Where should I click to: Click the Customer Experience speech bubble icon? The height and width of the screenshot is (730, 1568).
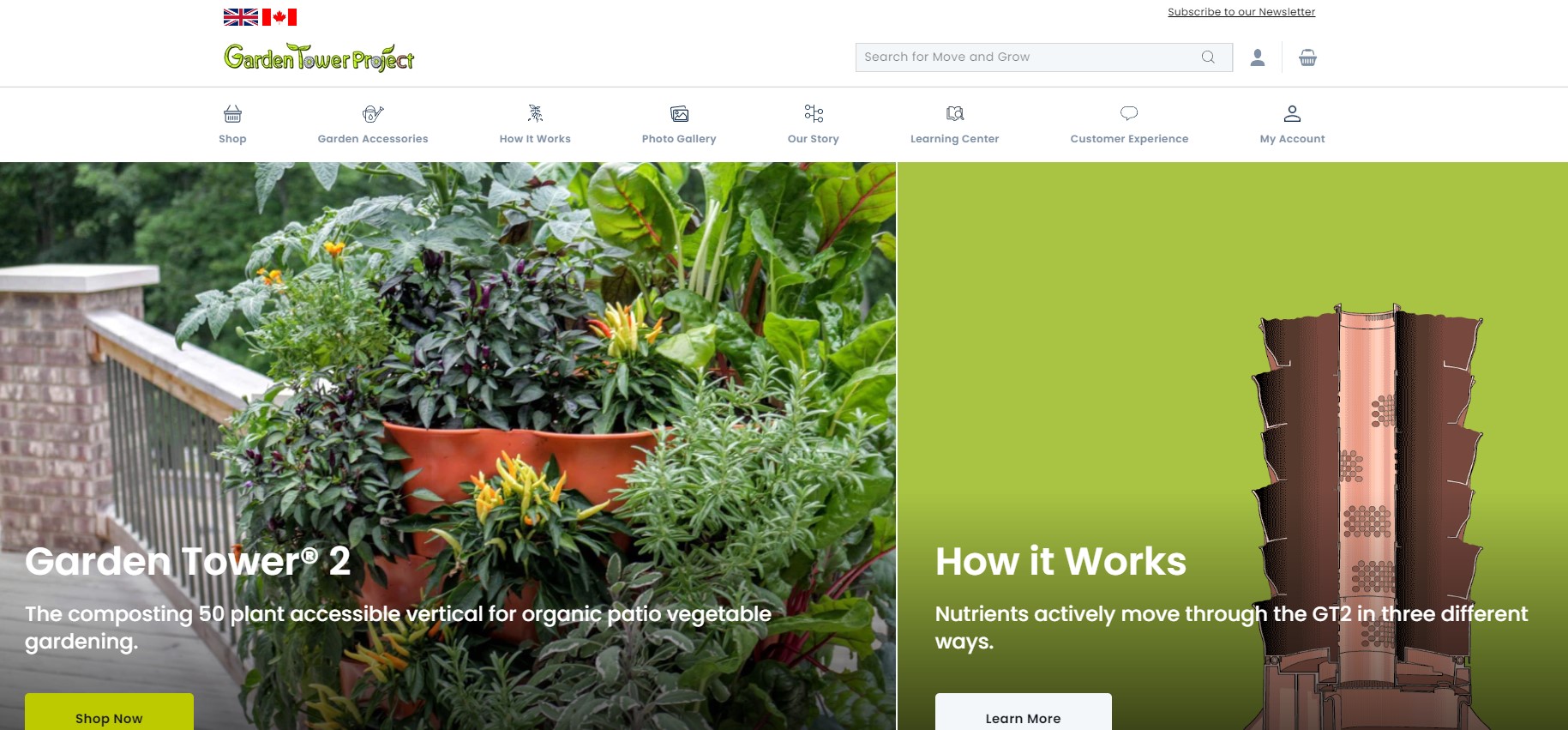(1129, 113)
